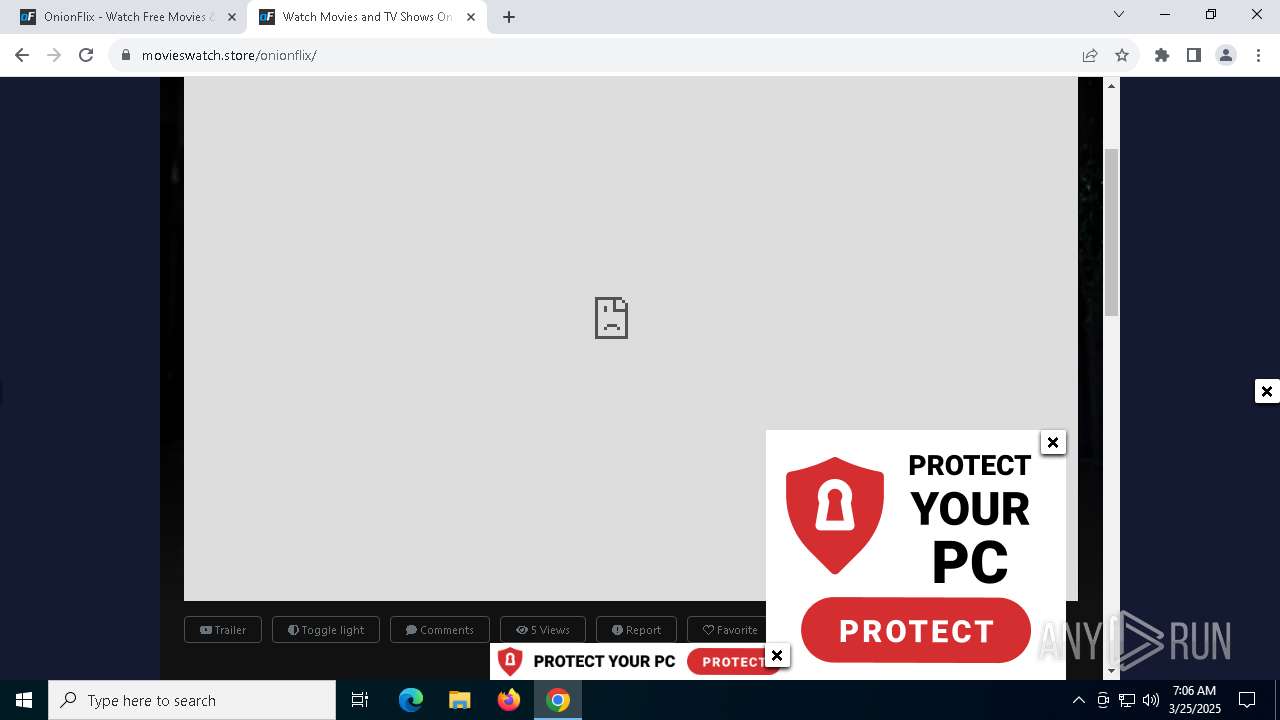Report this video
The image size is (1280, 720).
636,630
